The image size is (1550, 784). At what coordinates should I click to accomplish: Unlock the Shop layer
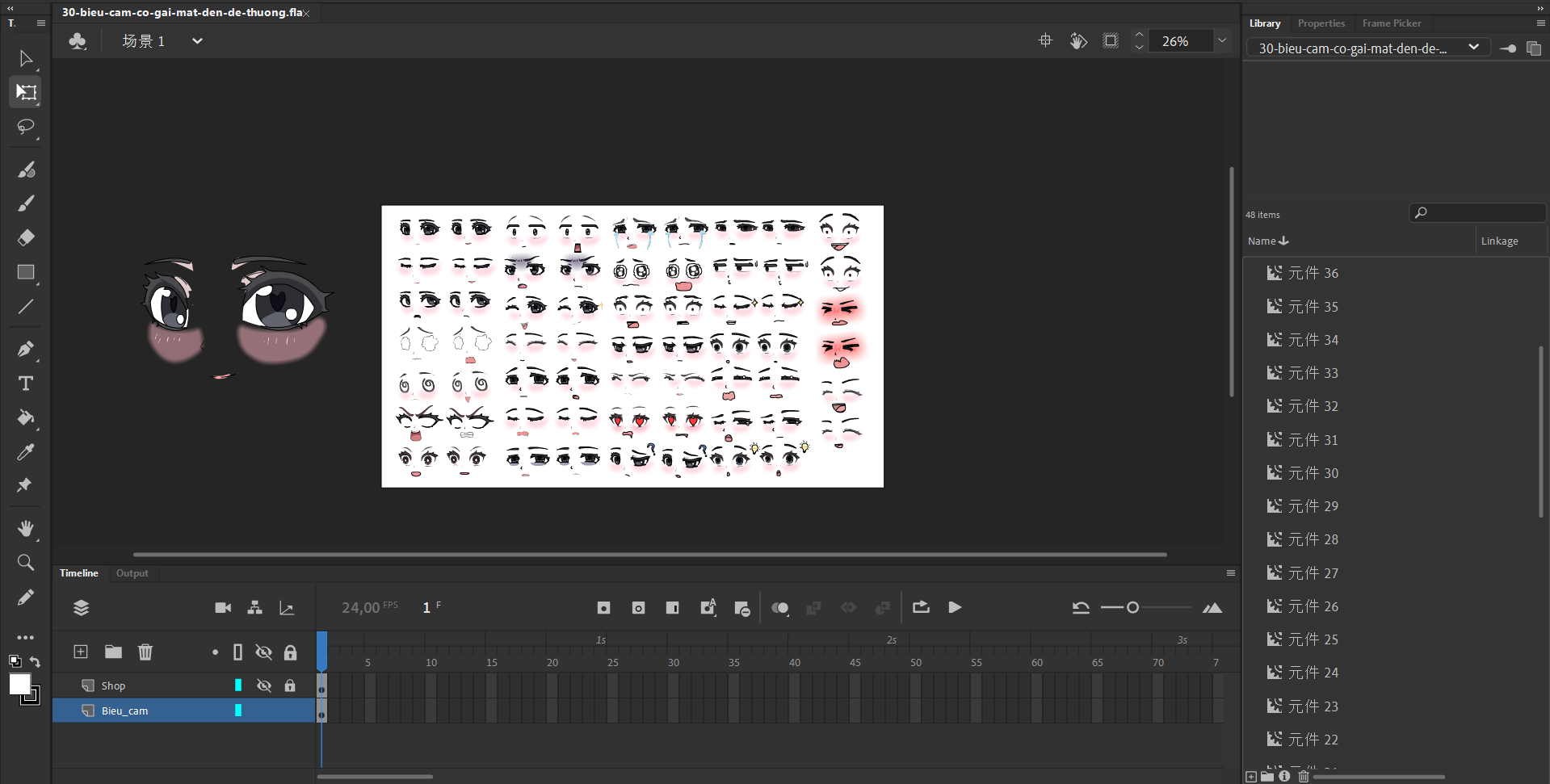pyautogui.click(x=290, y=685)
